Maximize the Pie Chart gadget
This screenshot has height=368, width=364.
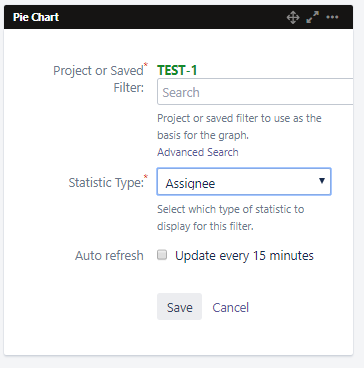click(x=312, y=17)
